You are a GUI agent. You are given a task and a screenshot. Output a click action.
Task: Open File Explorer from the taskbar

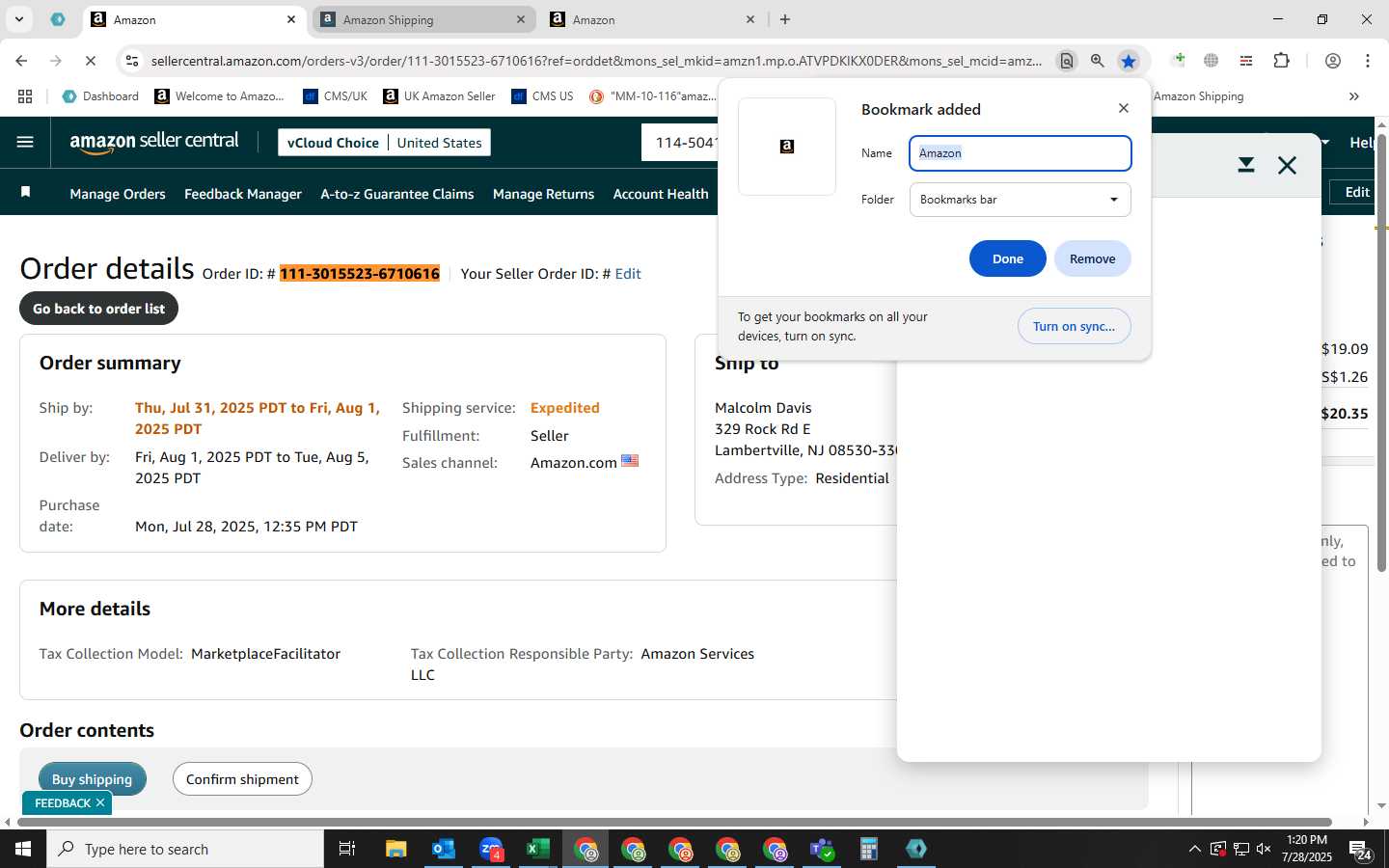pyautogui.click(x=396, y=849)
